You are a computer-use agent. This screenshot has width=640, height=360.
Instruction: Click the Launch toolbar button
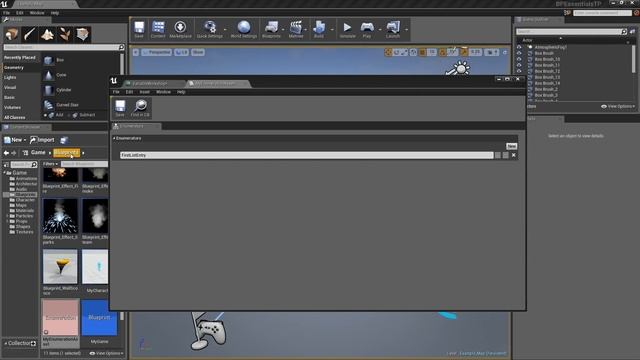393,29
